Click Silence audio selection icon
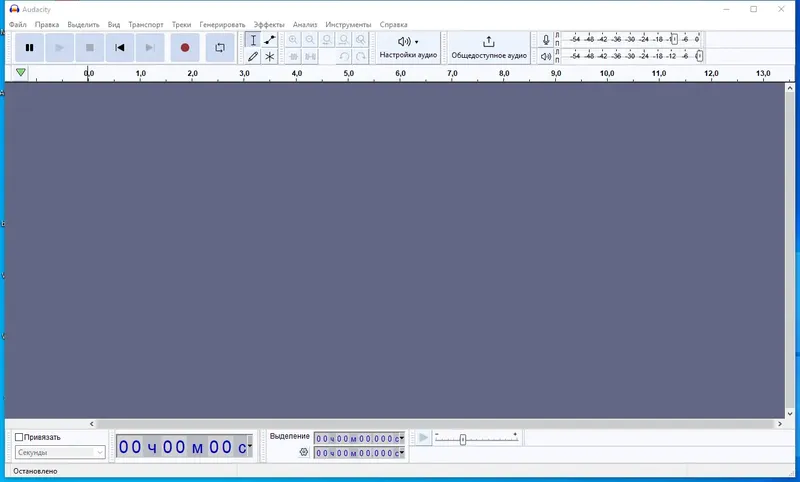The image size is (800, 482). pos(310,57)
